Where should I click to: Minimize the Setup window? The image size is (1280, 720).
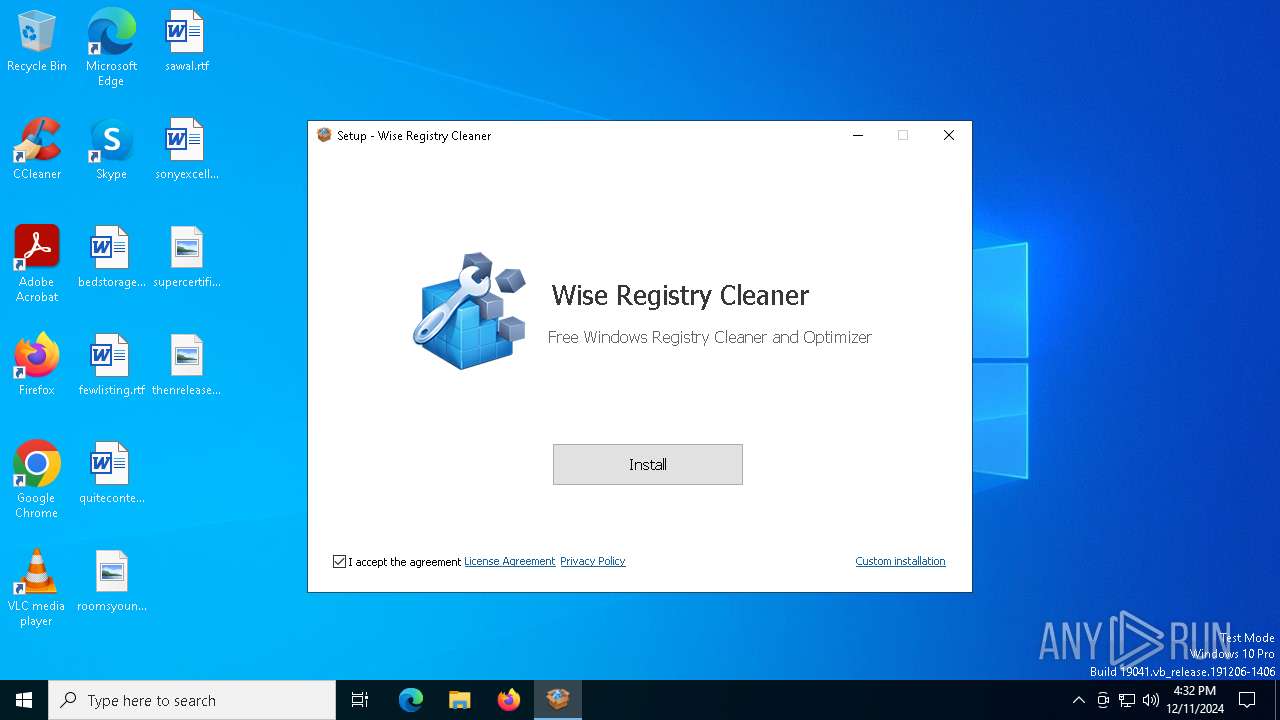coord(857,135)
